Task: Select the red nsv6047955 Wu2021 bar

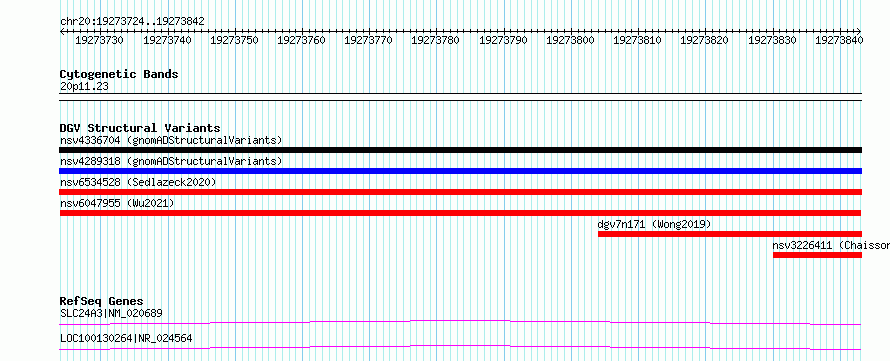Action: tap(460, 213)
